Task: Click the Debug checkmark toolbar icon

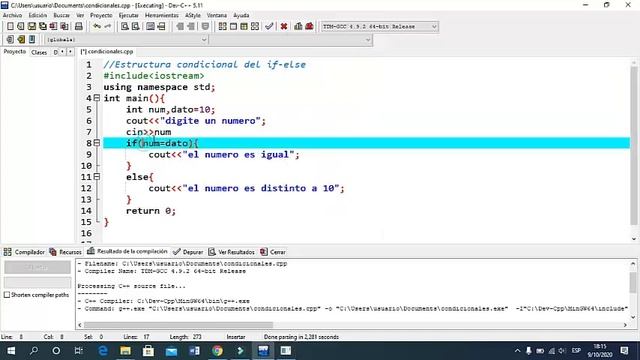Action: 269,27
